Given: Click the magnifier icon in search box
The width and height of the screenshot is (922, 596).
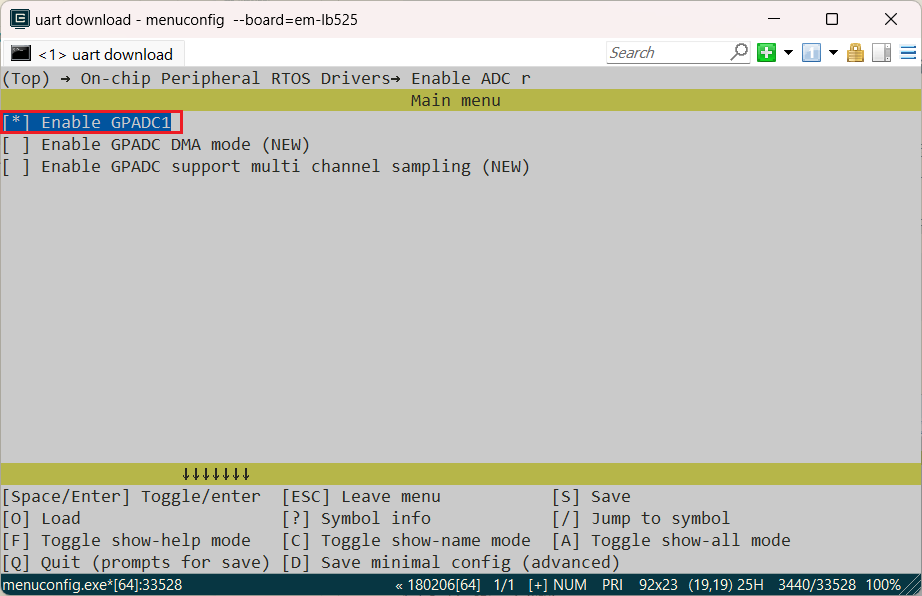Looking at the screenshot, I should [x=739, y=52].
